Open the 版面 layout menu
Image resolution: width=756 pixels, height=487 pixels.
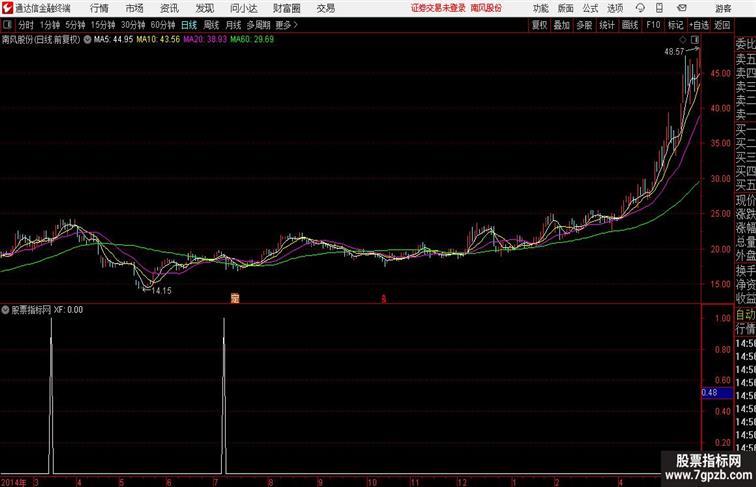click(566, 8)
